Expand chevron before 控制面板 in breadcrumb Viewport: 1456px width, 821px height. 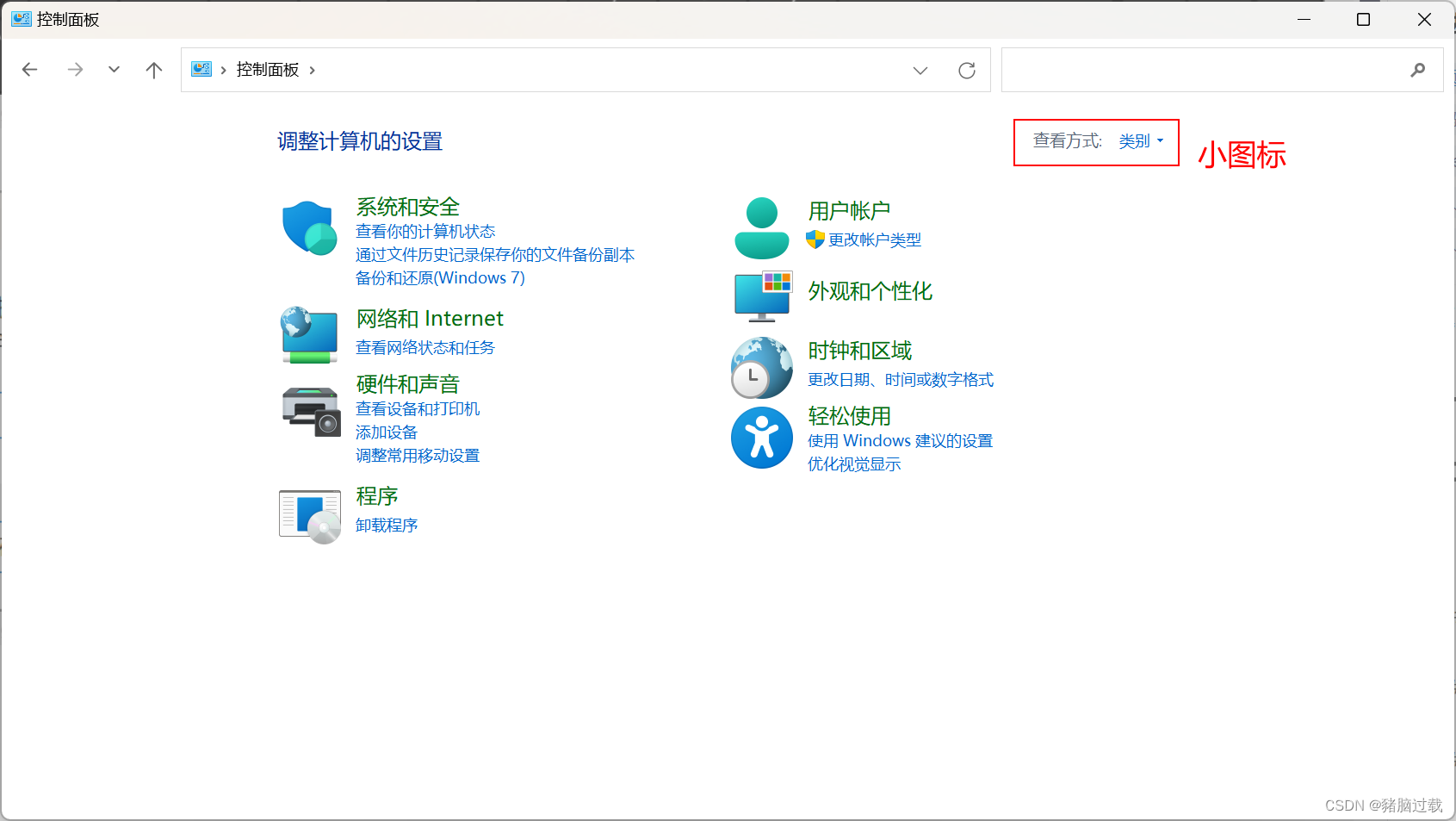[x=224, y=71]
